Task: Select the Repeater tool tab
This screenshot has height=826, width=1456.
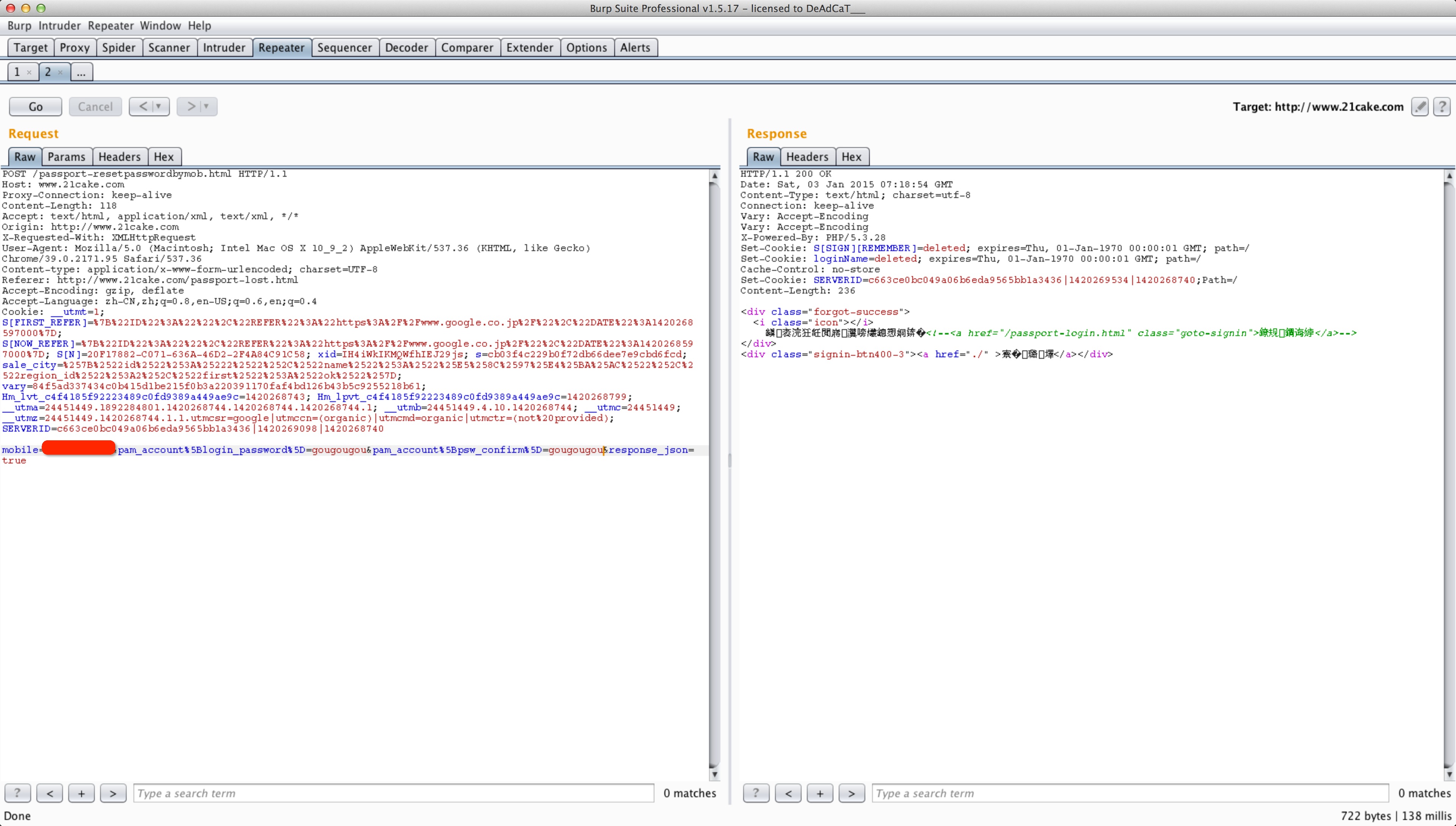Action: tap(281, 48)
